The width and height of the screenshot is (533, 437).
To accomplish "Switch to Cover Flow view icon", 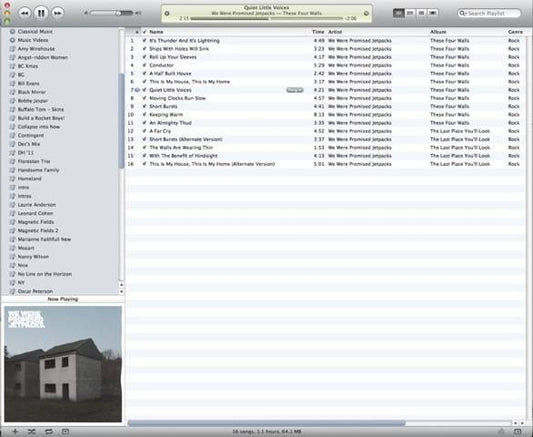I will [x=432, y=13].
